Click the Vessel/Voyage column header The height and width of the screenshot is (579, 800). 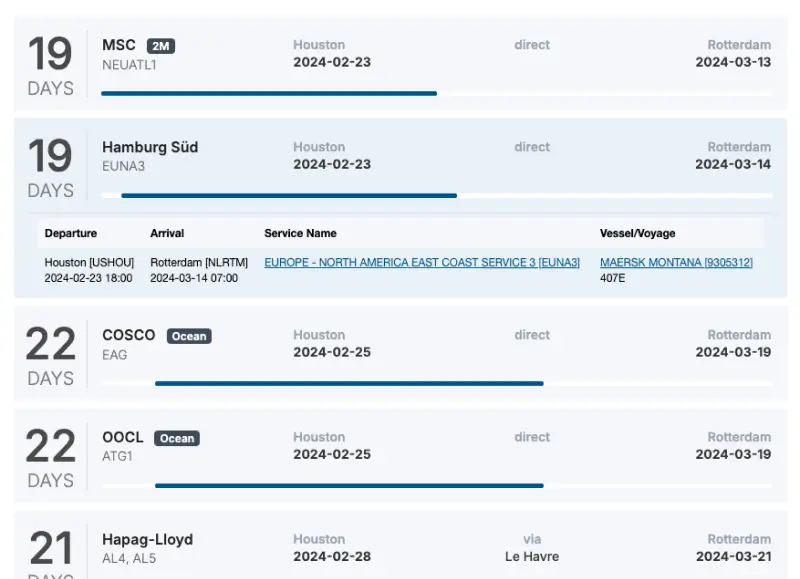[x=637, y=233]
